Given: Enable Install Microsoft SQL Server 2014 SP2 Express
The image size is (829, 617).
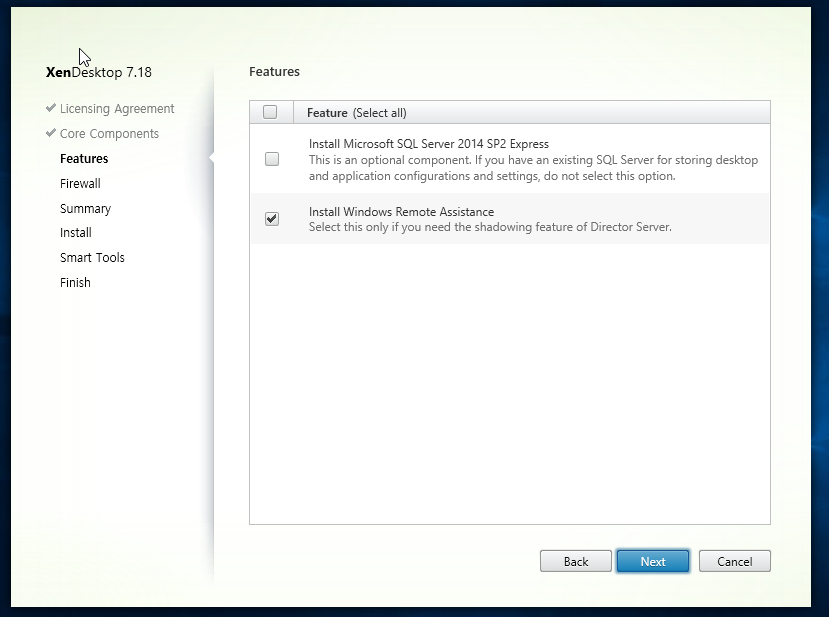Looking at the screenshot, I should pyautogui.click(x=272, y=159).
